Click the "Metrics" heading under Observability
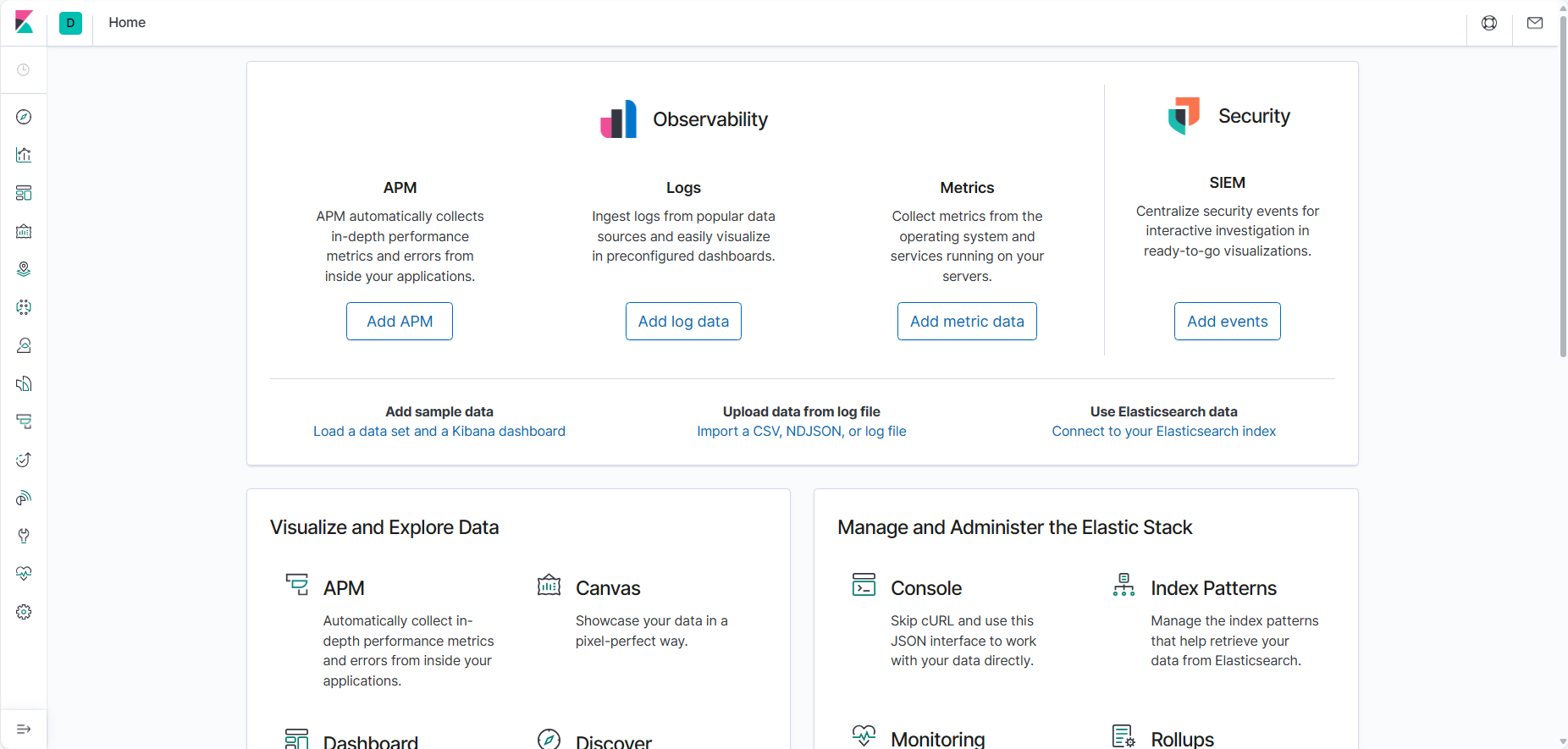1568x749 pixels. [x=967, y=188]
